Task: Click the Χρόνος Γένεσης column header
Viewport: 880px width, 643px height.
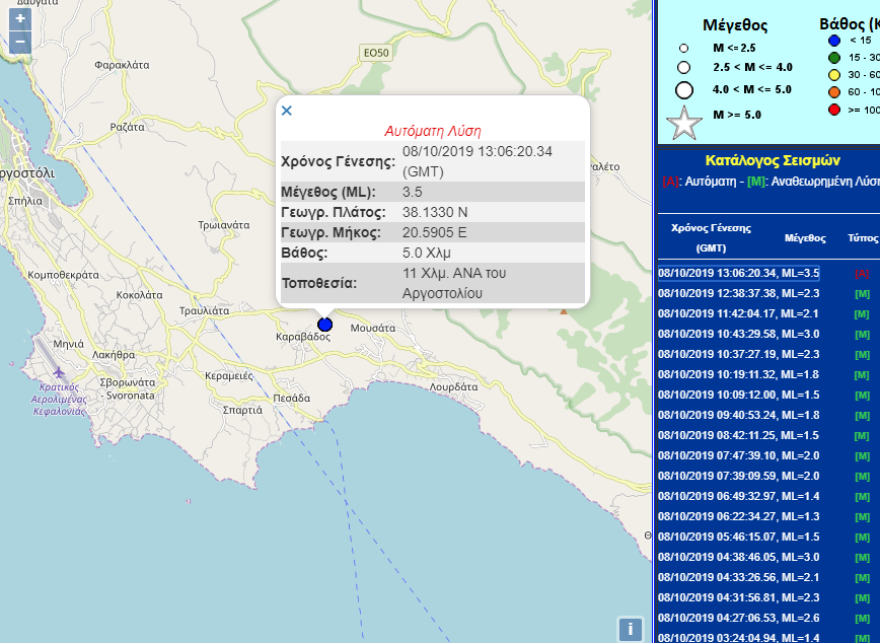Action: coord(711,237)
